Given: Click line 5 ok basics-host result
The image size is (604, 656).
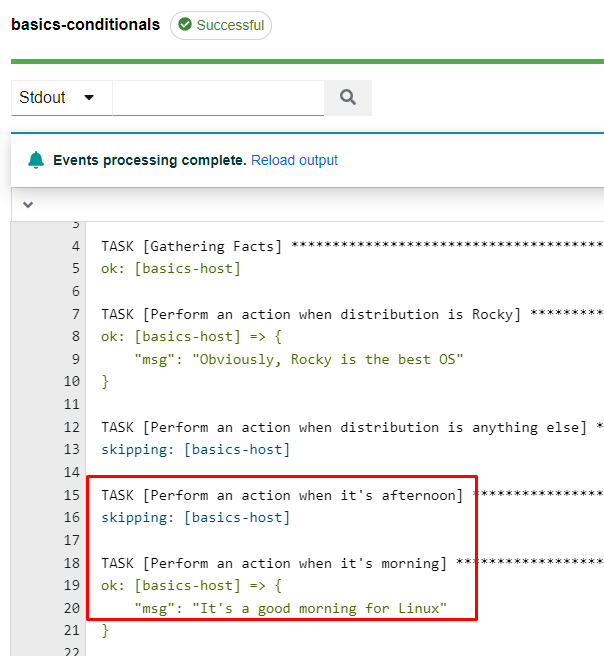Looking at the screenshot, I should (x=171, y=268).
